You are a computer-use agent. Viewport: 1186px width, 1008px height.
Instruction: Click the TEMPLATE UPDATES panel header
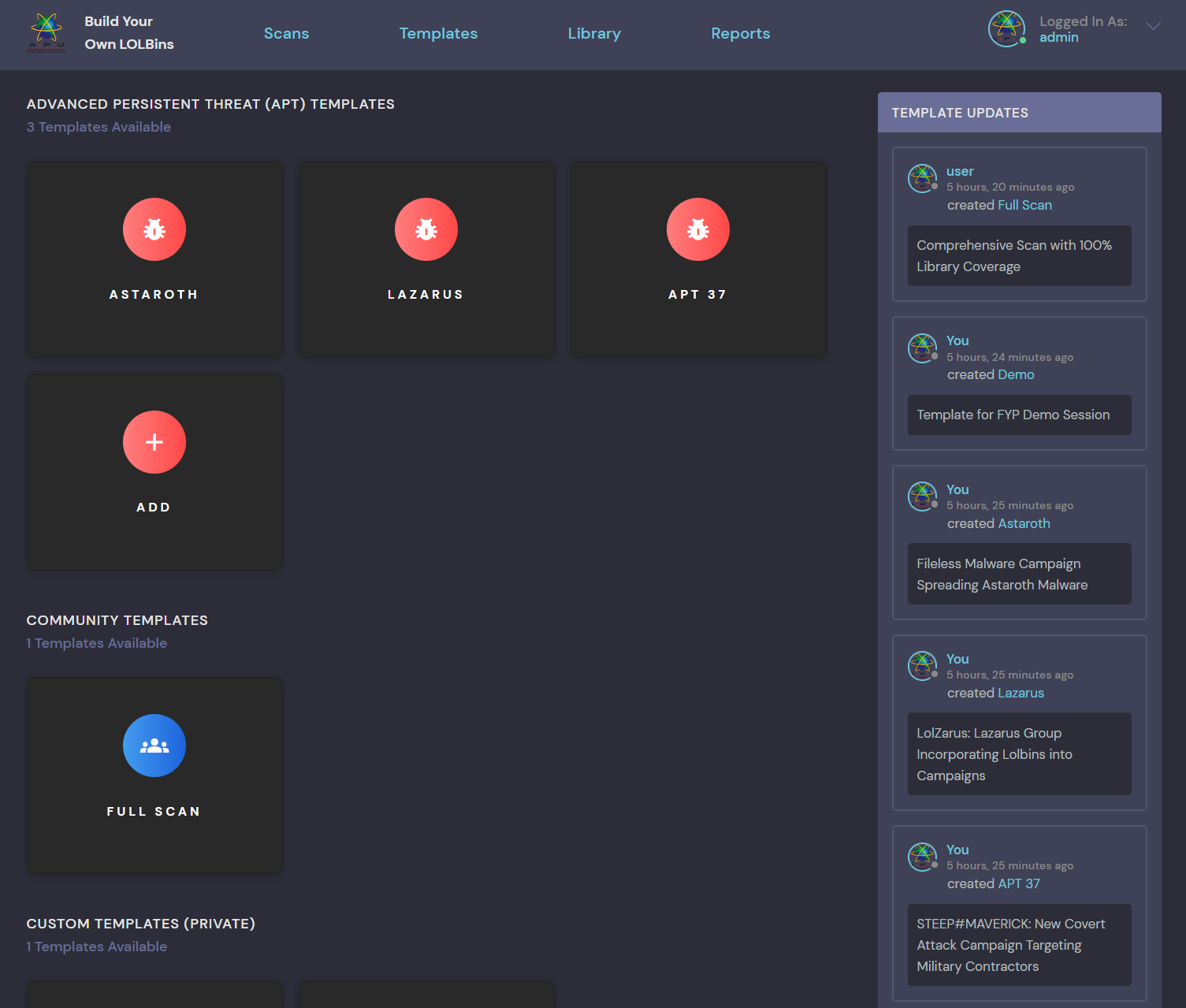tap(1019, 113)
